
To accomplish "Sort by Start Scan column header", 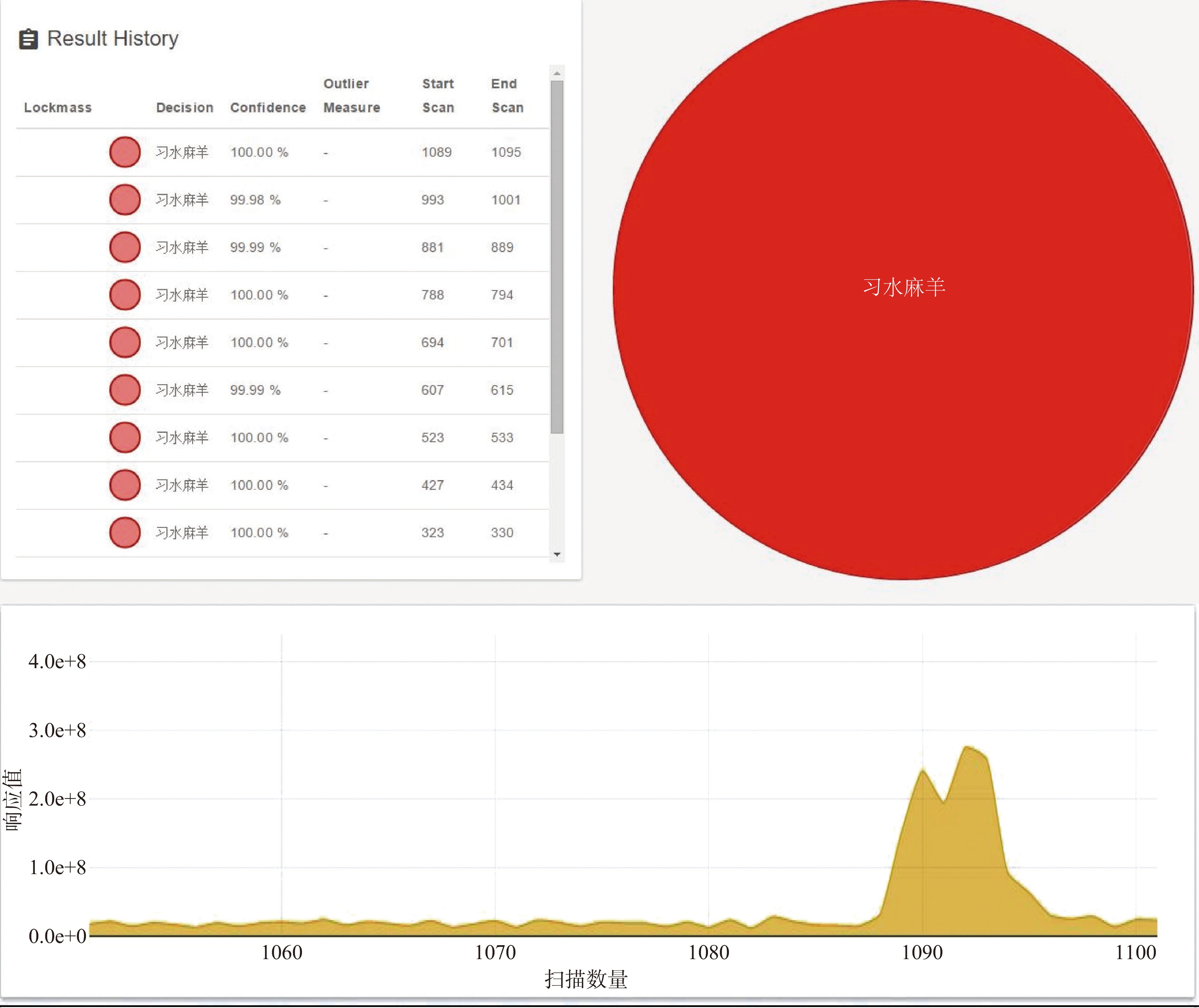I will click(x=437, y=96).
